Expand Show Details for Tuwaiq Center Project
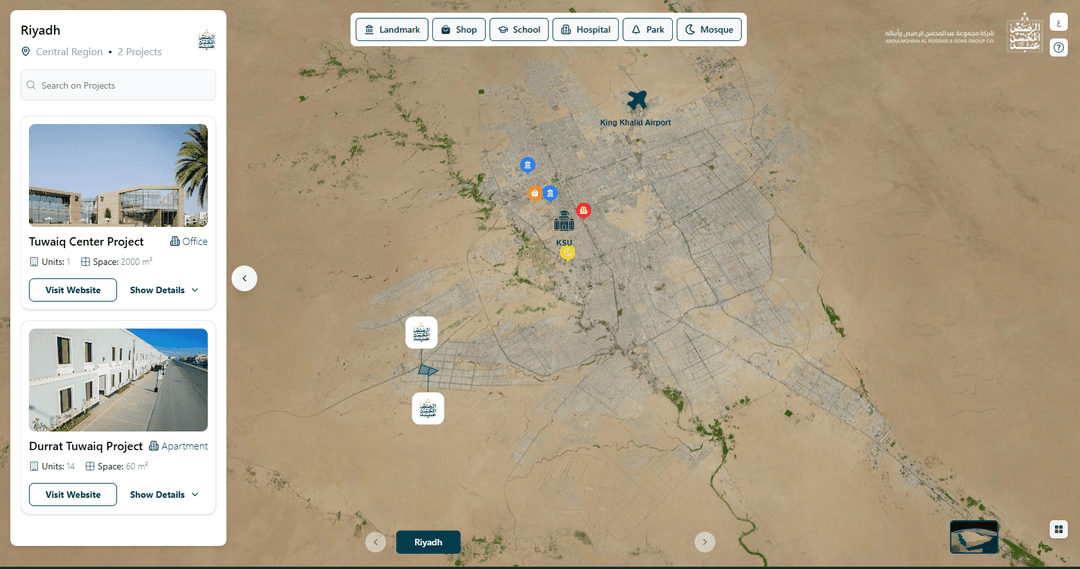 164,290
